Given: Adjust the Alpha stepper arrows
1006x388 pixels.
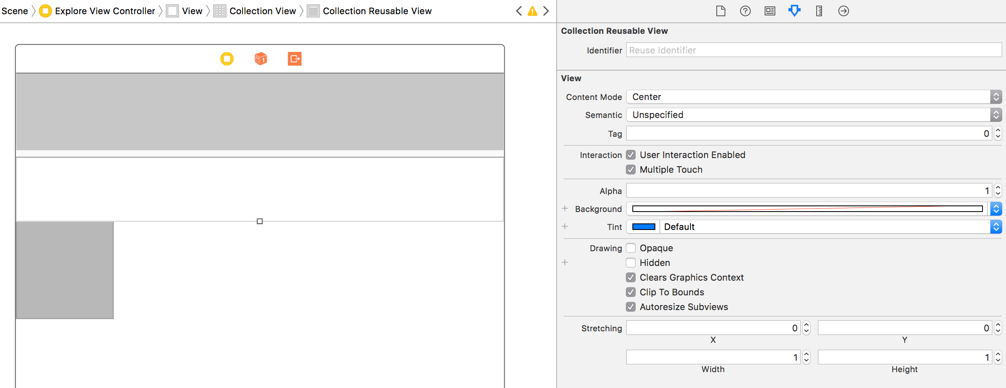Looking at the screenshot, I should click(x=998, y=190).
